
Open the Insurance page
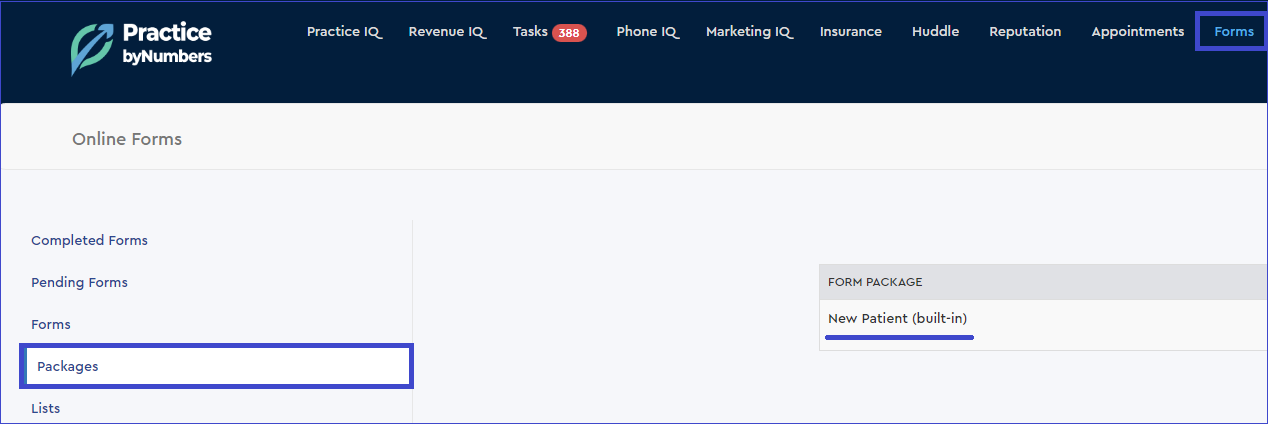point(850,32)
